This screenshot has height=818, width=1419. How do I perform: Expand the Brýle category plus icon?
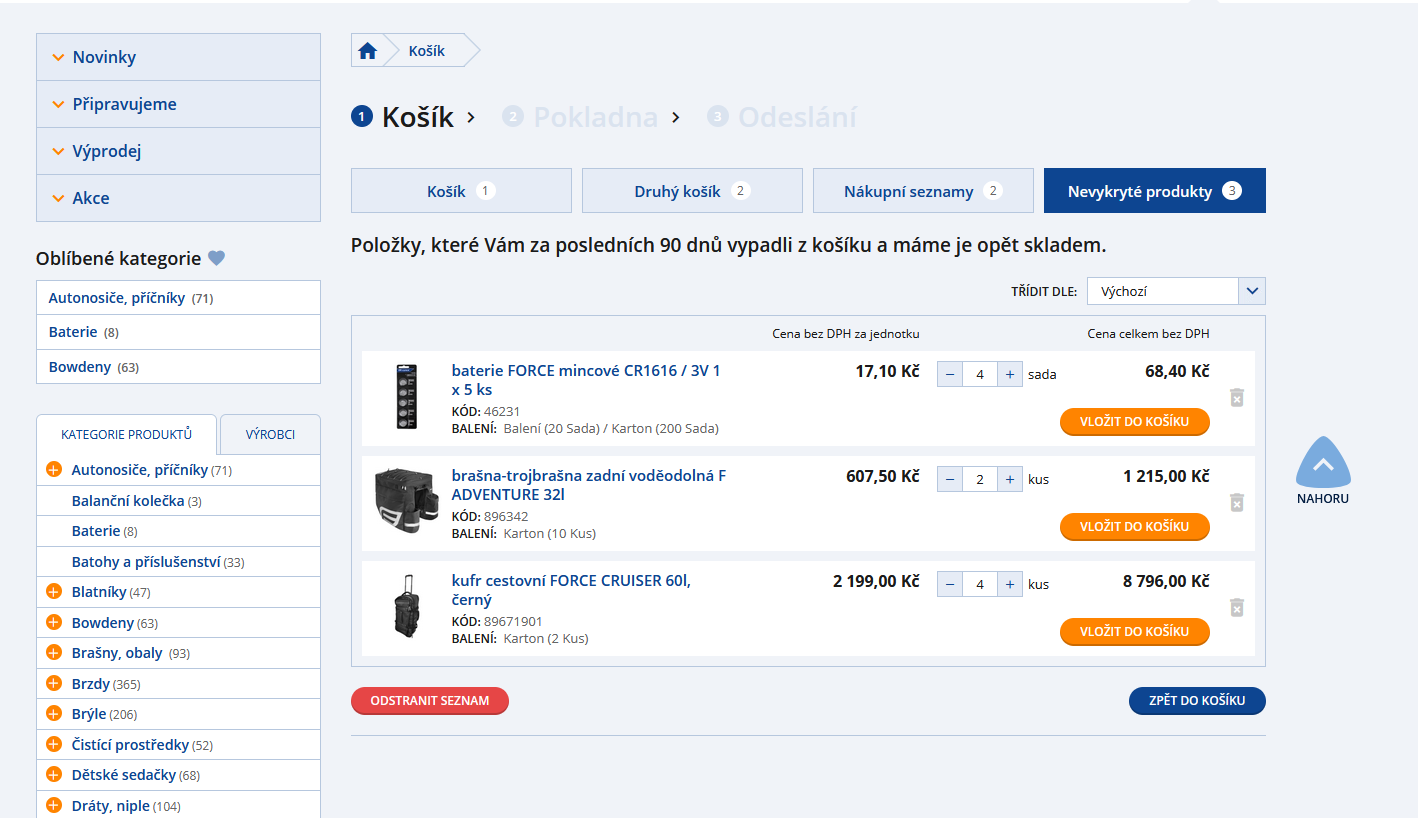(54, 714)
